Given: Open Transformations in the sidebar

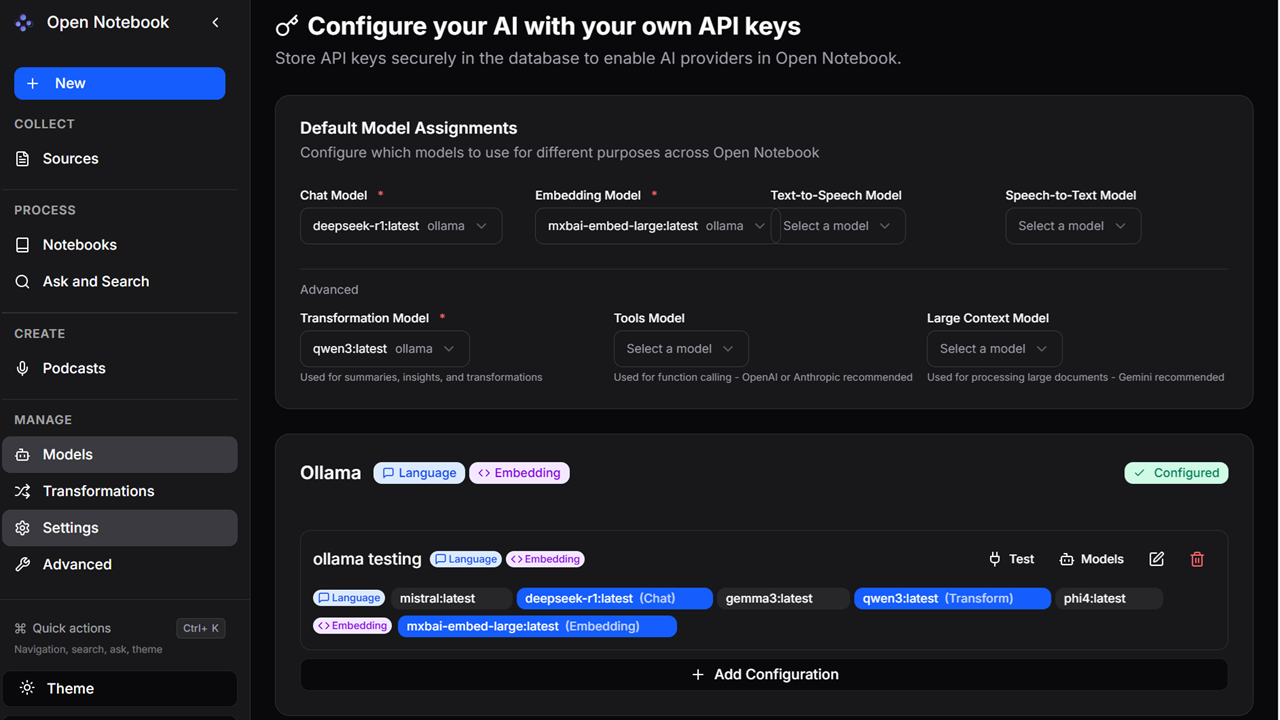Looking at the screenshot, I should [x=119, y=491].
